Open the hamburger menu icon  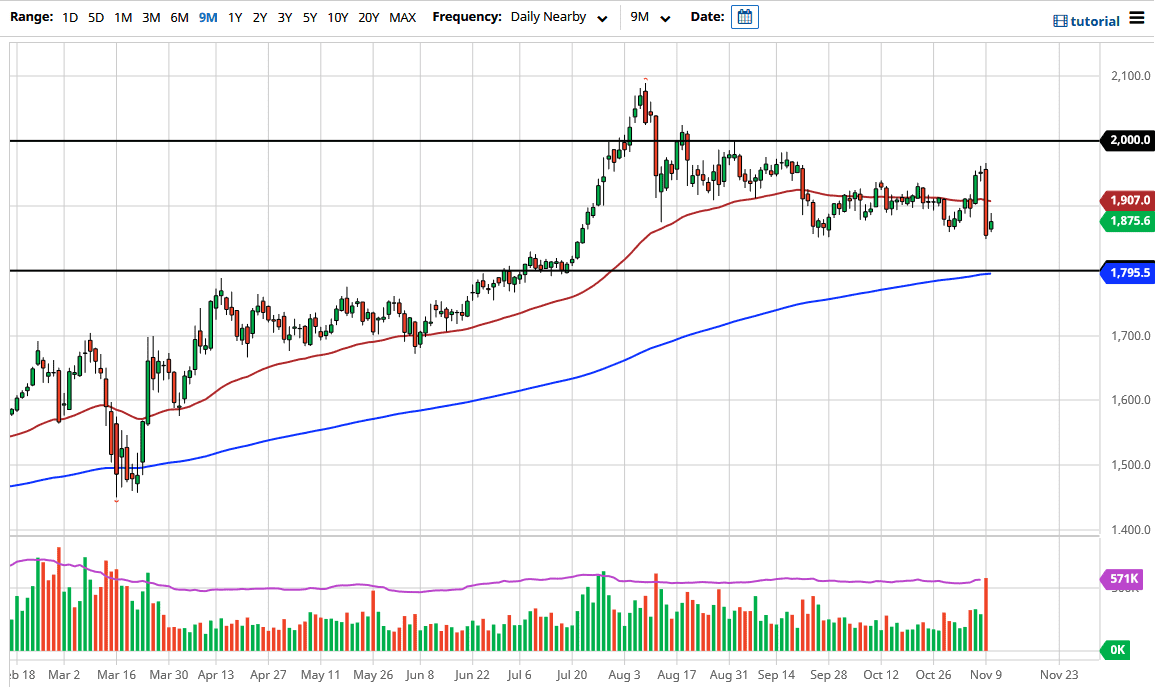point(1136,18)
